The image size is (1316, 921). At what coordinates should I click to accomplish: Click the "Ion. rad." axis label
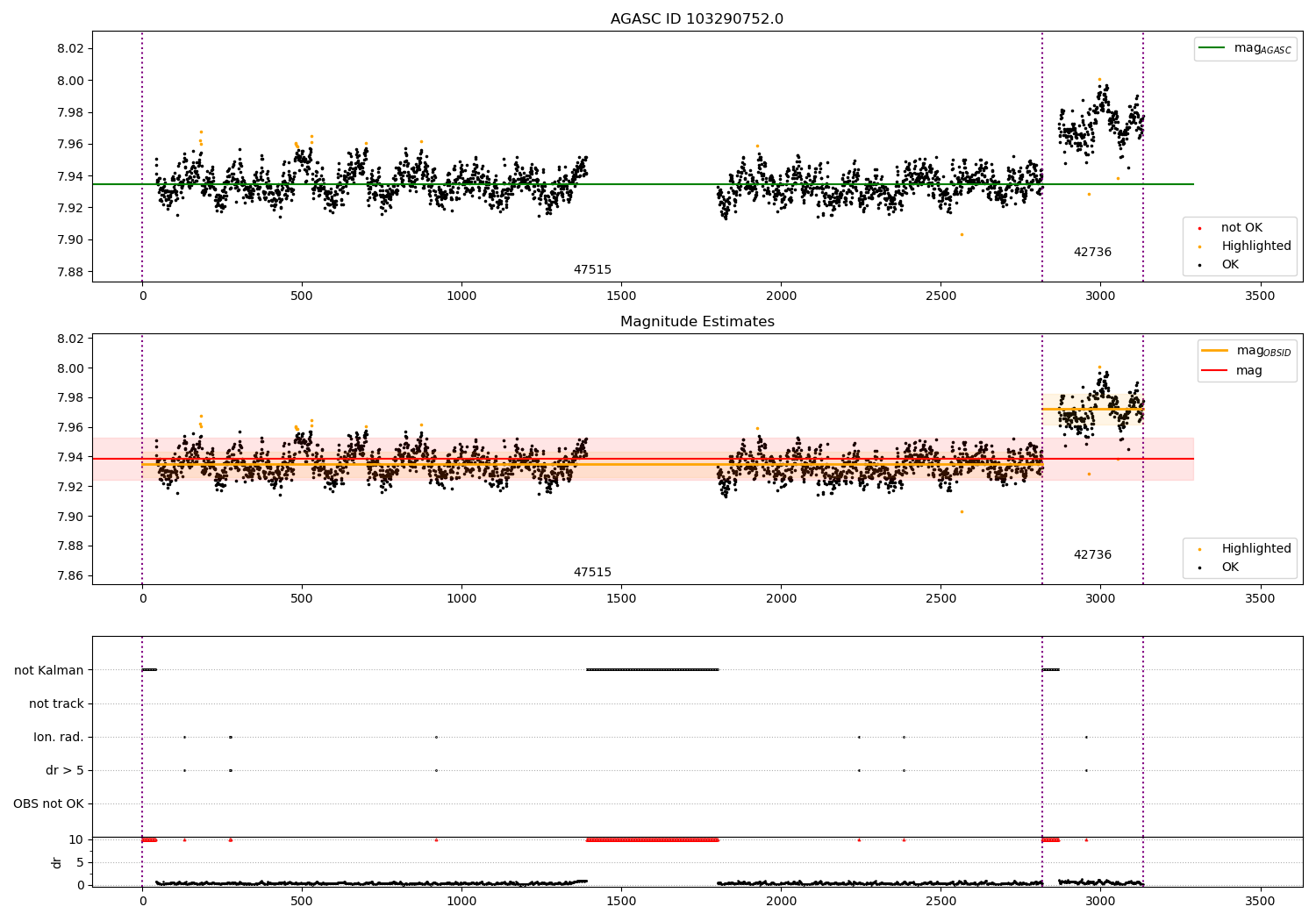(59, 737)
